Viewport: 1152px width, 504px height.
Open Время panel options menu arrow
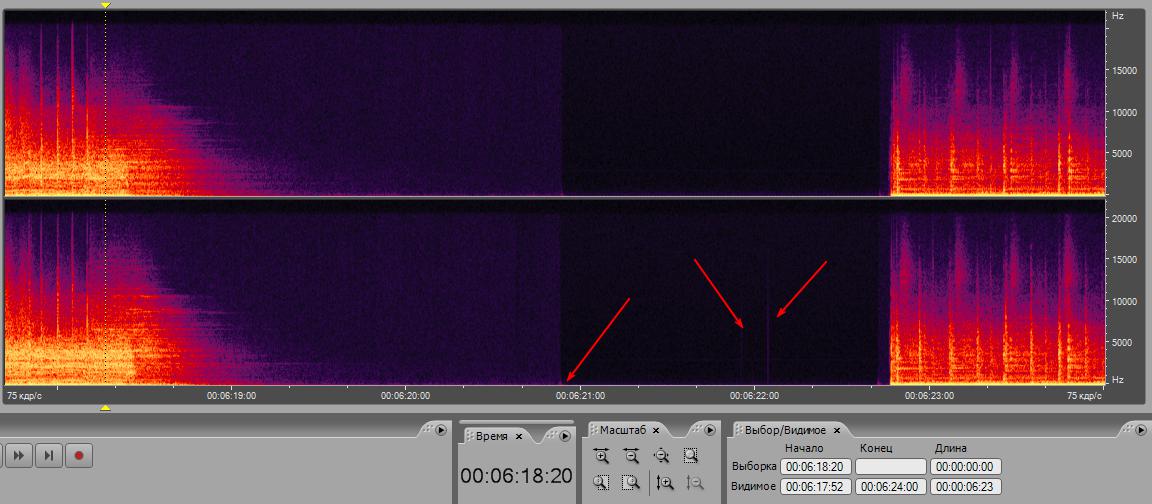(564, 436)
